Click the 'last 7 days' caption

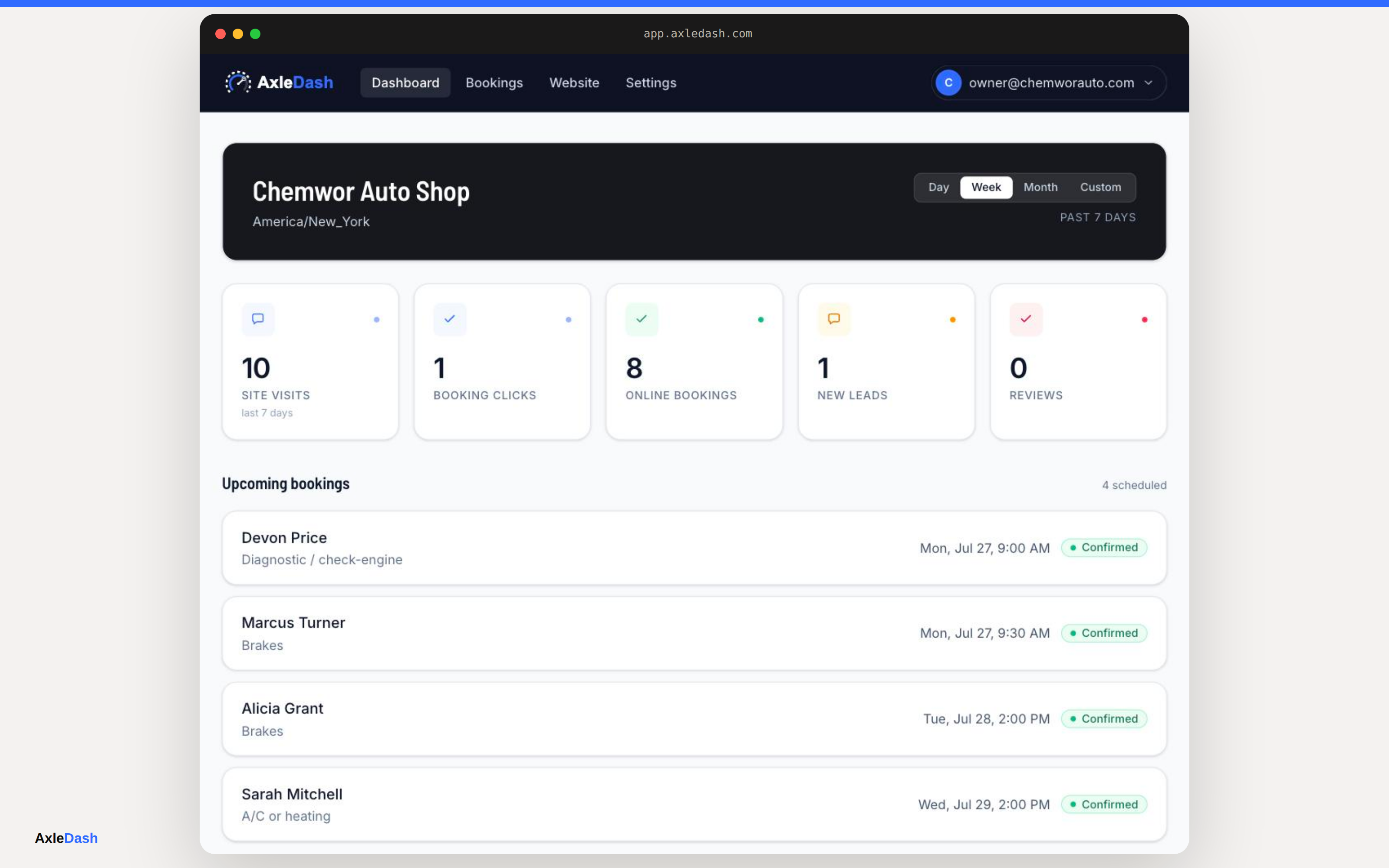(267, 413)
